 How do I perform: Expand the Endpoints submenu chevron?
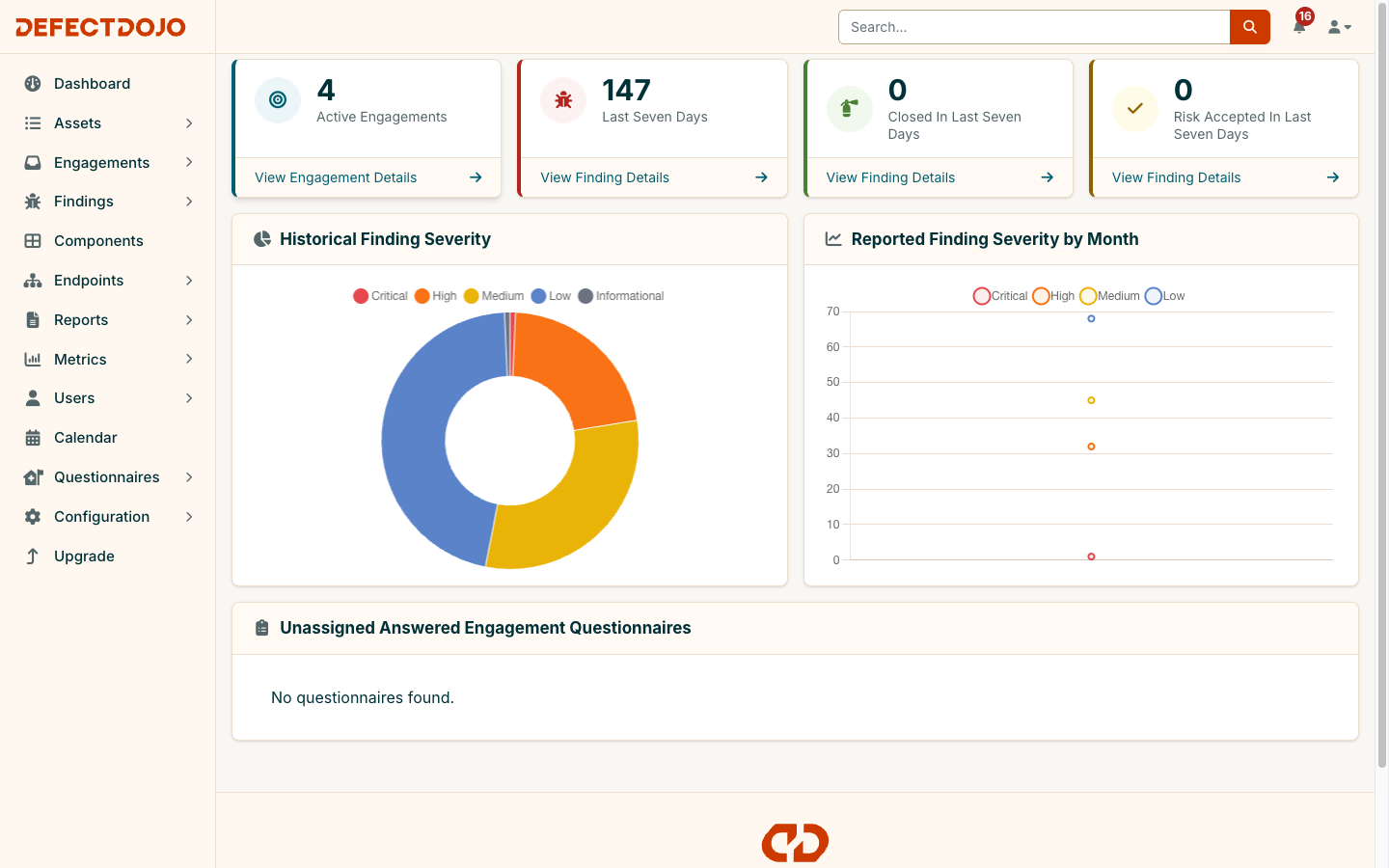tap(189, 281)
